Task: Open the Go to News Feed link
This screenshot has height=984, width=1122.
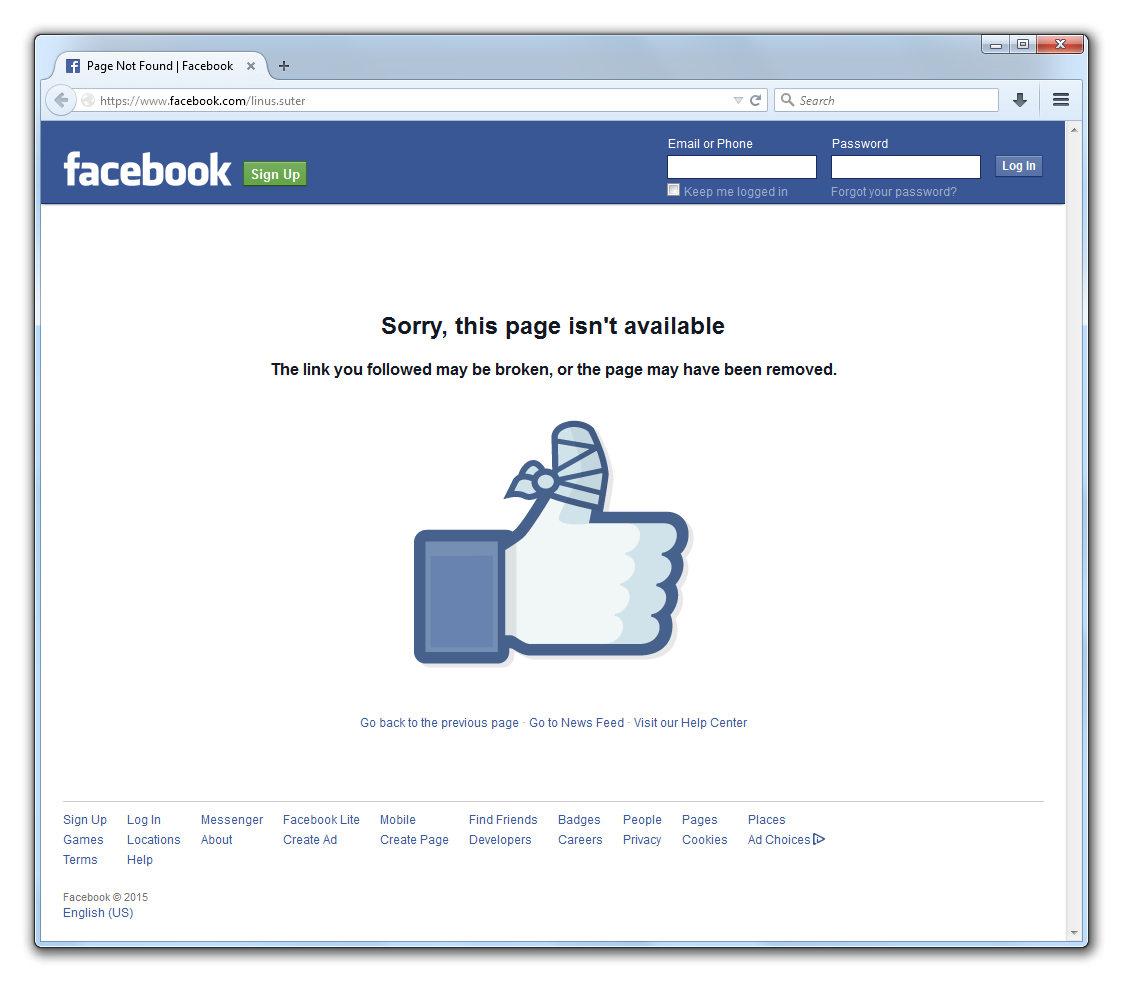Action: (x=576, y=723)
